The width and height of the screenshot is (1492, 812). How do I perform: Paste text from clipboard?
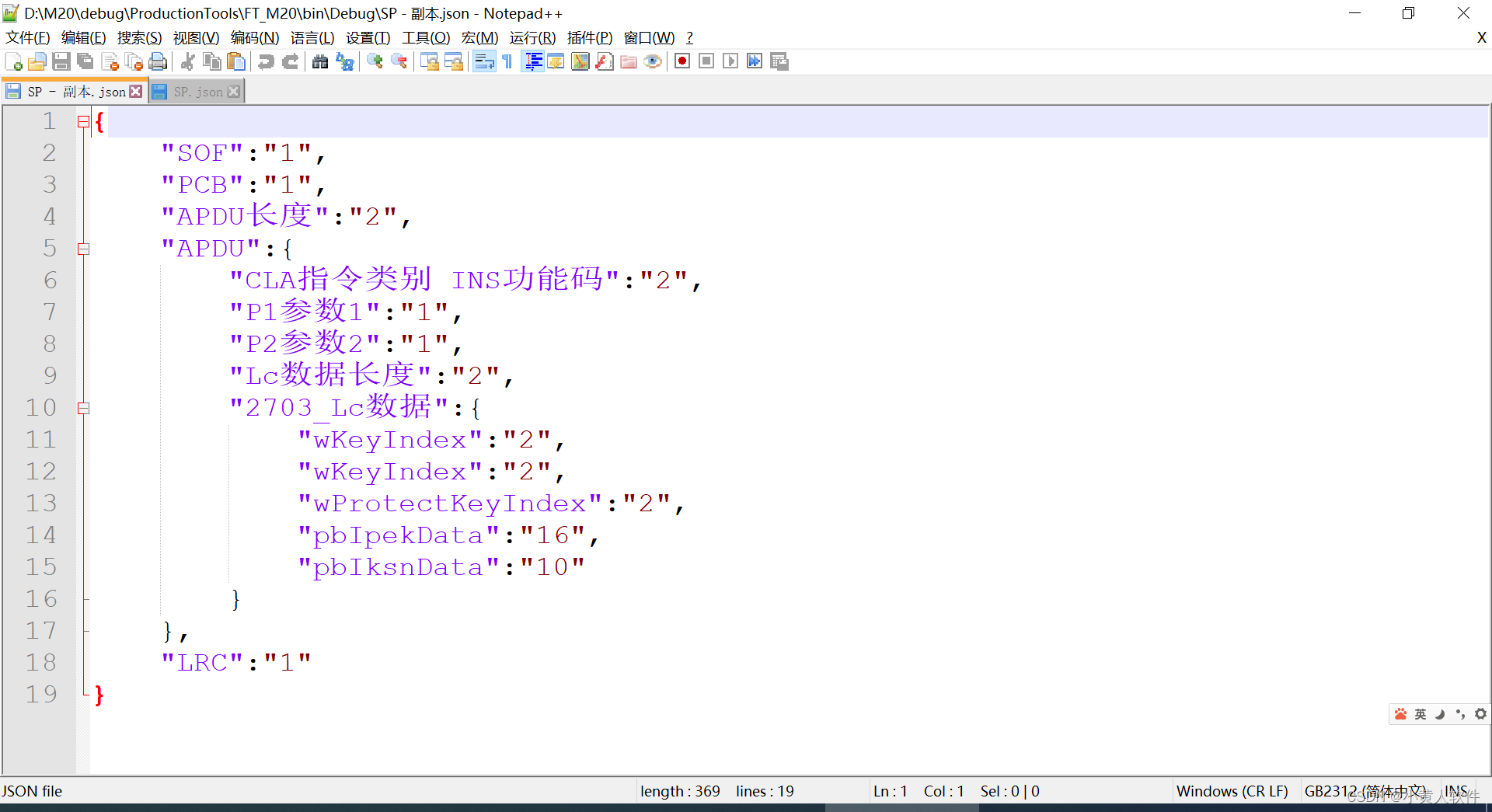pos(236,61)
